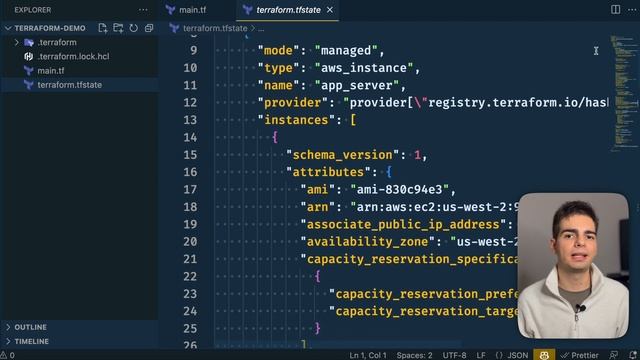Open the Explorer more actions menu
Viewport: 640px width, 360px height.
(x=143, y=10)
